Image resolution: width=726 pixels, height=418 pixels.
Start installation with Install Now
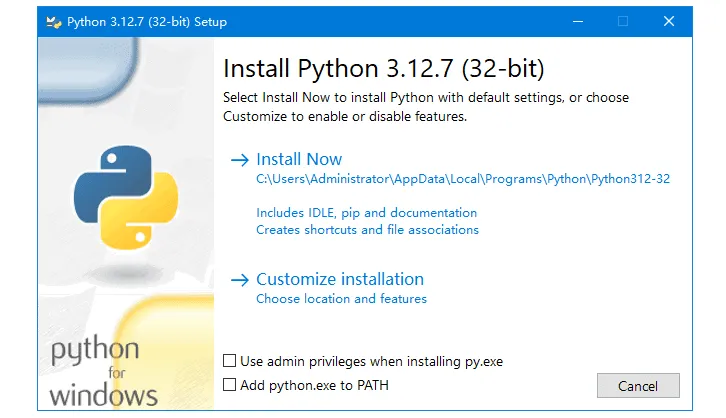tap(299, 159)
